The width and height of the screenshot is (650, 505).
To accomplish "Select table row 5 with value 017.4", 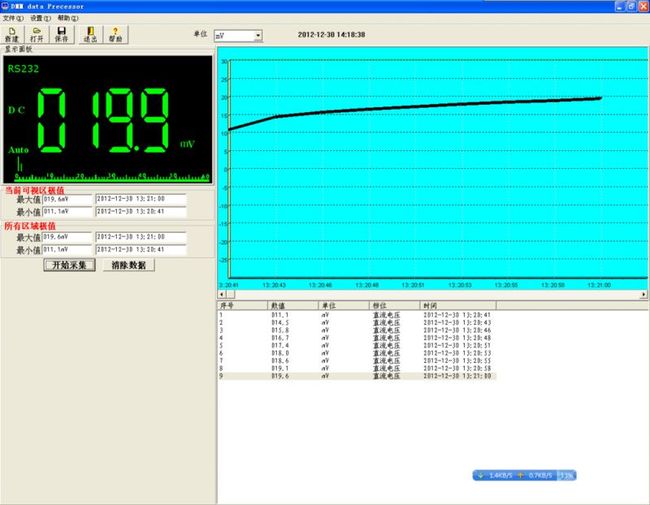I will click(x=357, y=345).
